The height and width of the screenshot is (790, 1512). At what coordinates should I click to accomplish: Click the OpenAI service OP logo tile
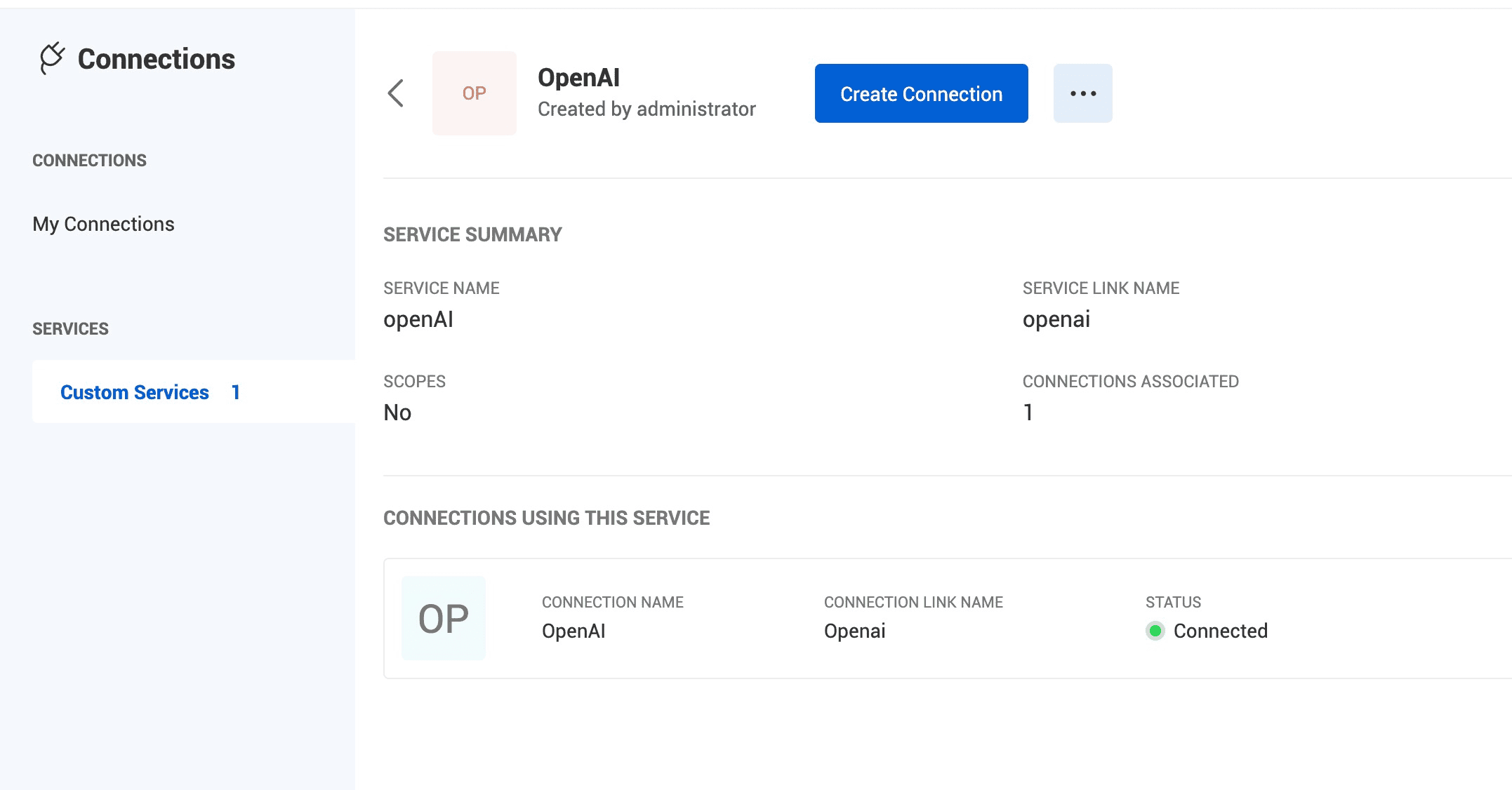474,93
